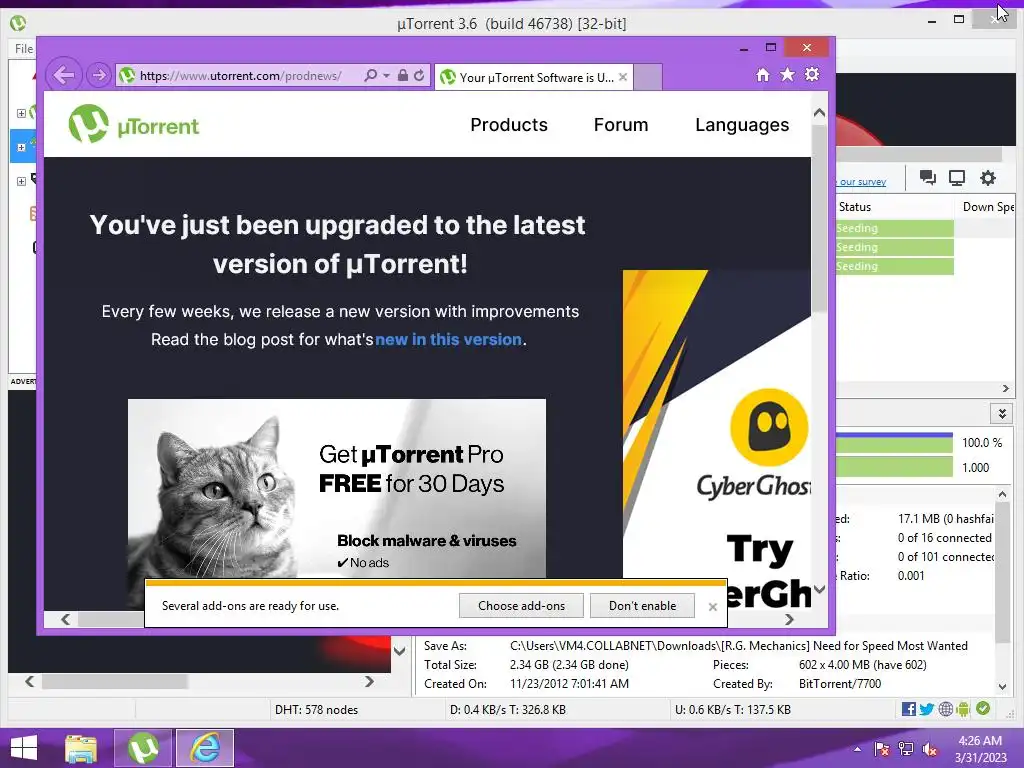Viewport: 1024px width, 768px height.
Task: Click browser horizontal scroll right arrow
Action: (x=790, y=619)
